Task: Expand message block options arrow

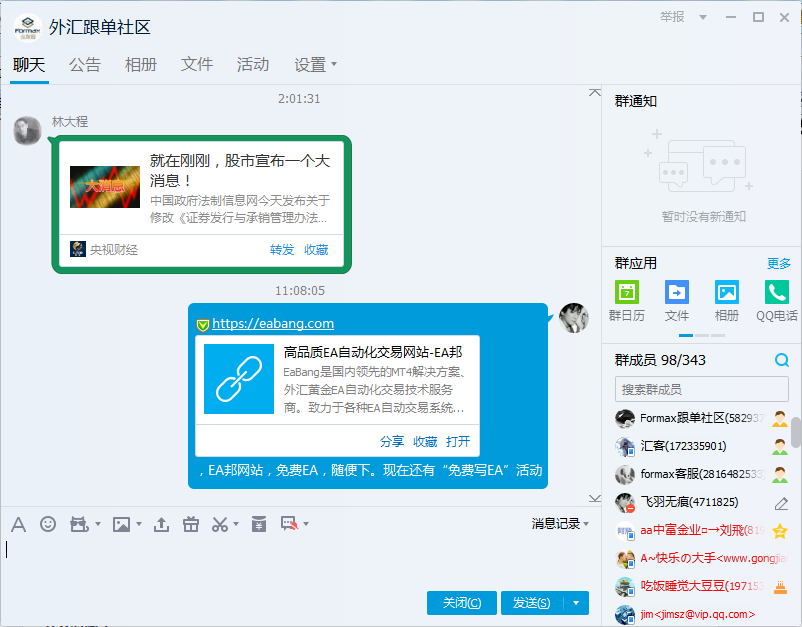Action: pyautogui.click(x=306, y=524)
